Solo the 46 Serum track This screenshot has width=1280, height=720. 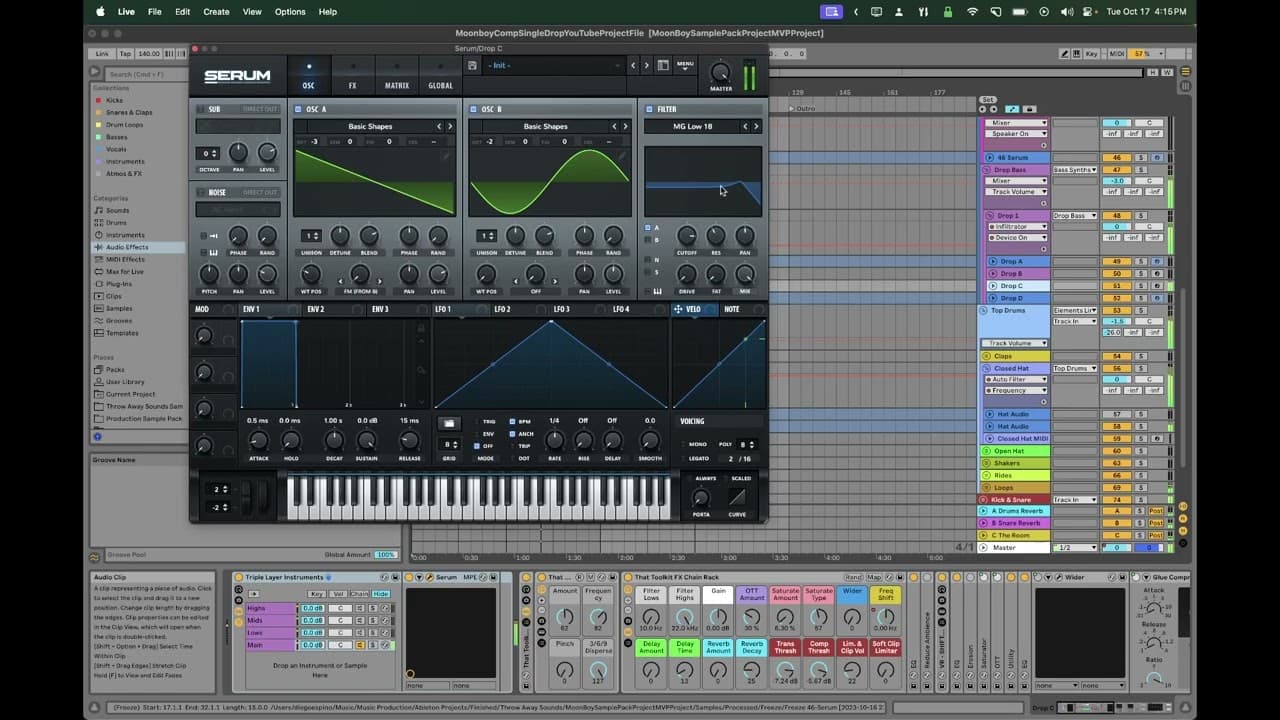[1142, 158]
